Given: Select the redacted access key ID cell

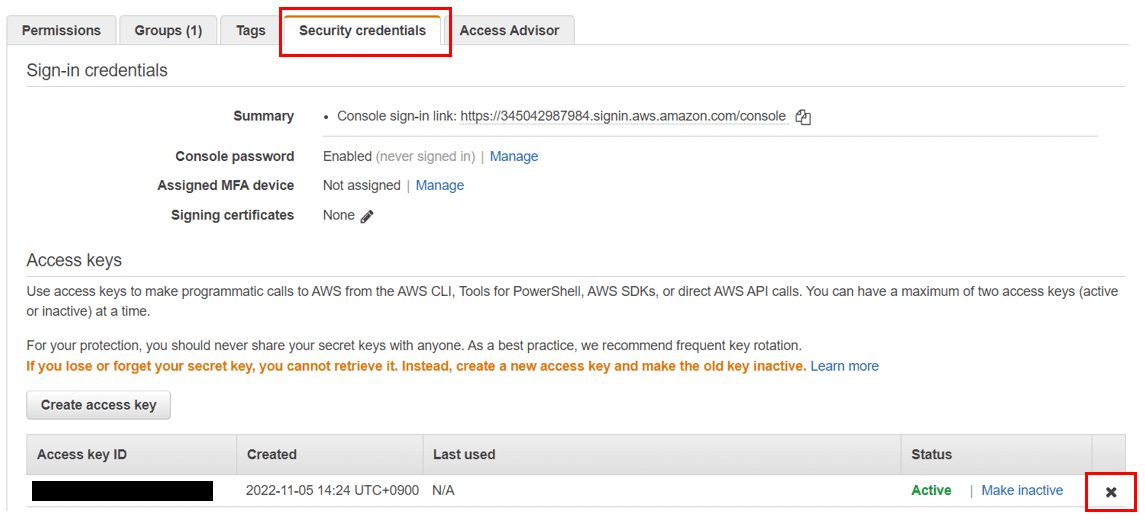Looking at the screenshot, I should [x=123, y=491].
